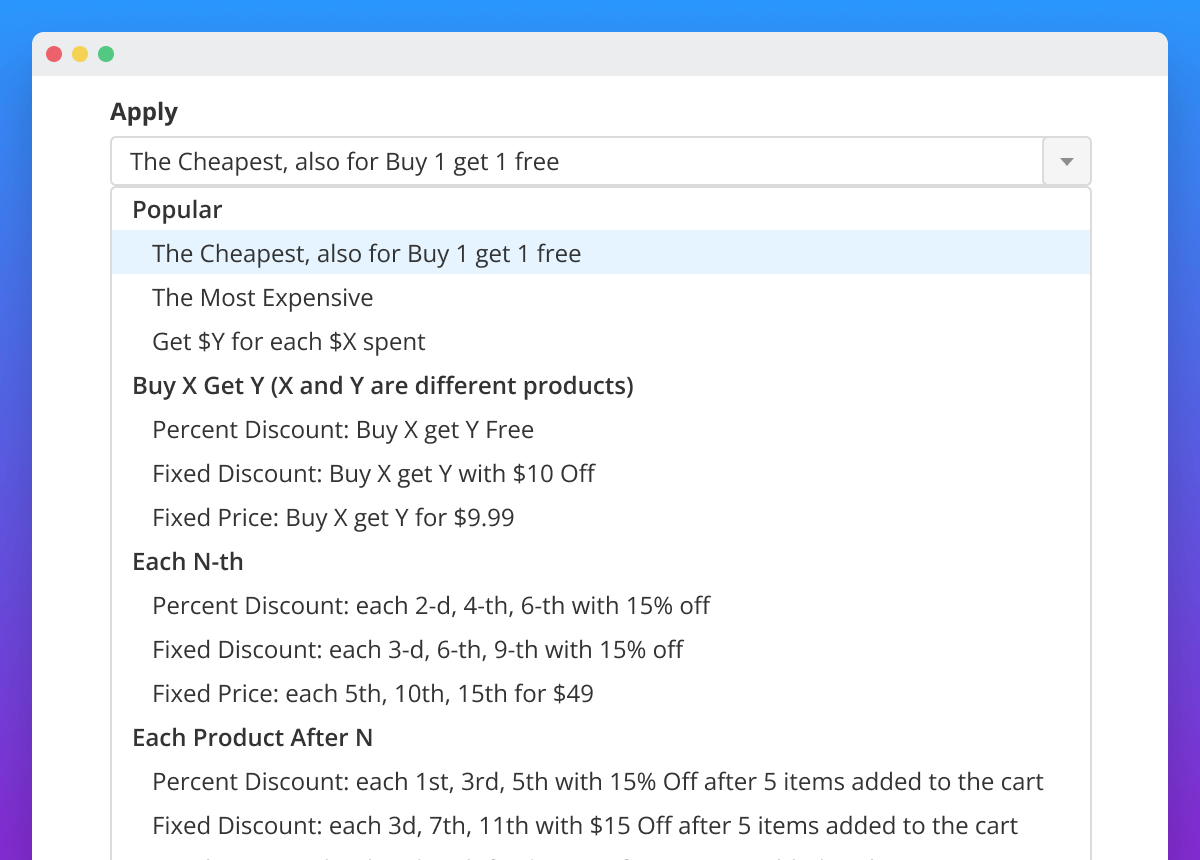1200x860 pixels.
Task: Choose Fixed Discount: Buy X get Y $10 Off
Action: [x=373, y=473]
